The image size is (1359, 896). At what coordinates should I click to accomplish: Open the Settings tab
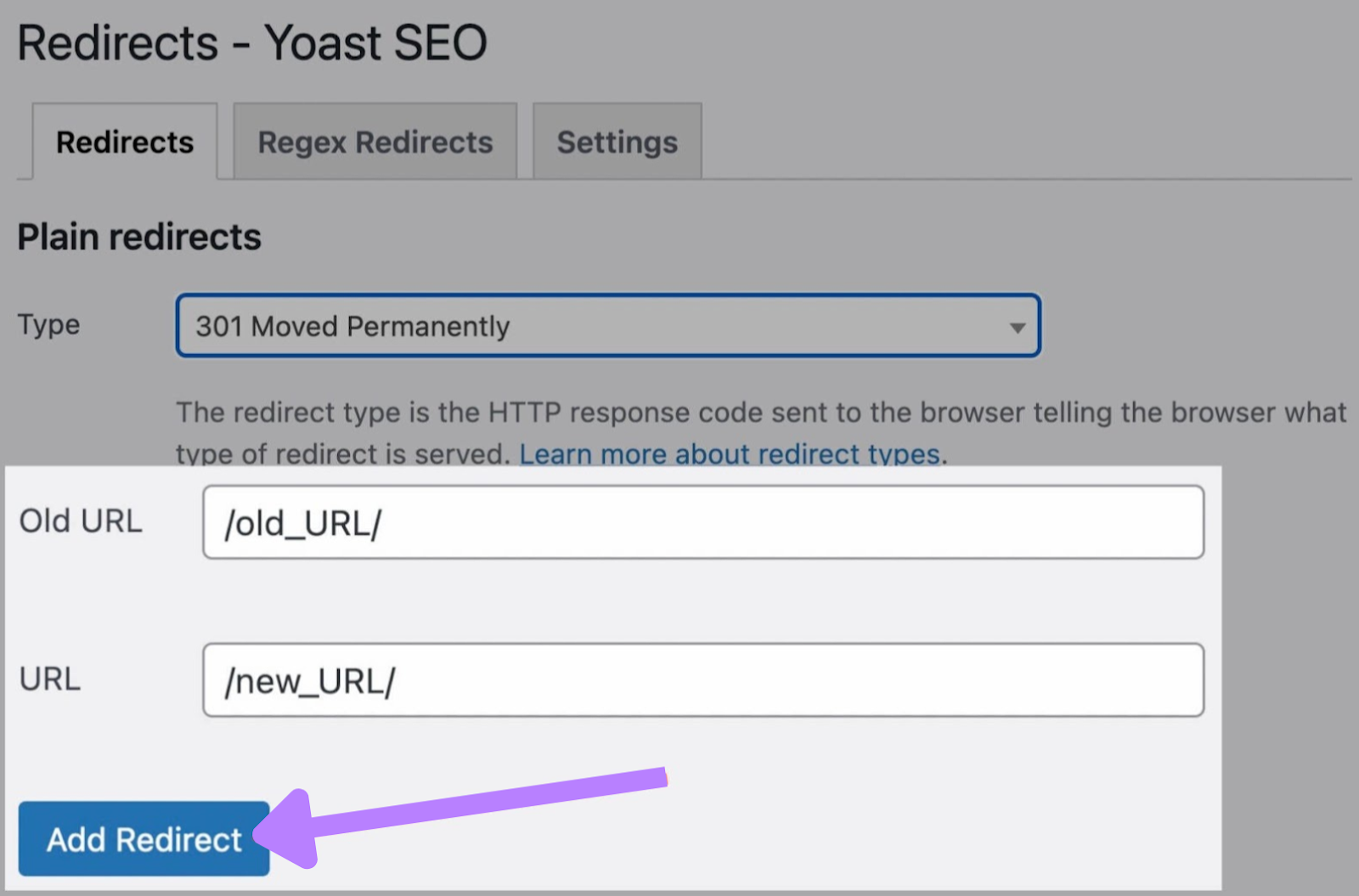[617, 141]
